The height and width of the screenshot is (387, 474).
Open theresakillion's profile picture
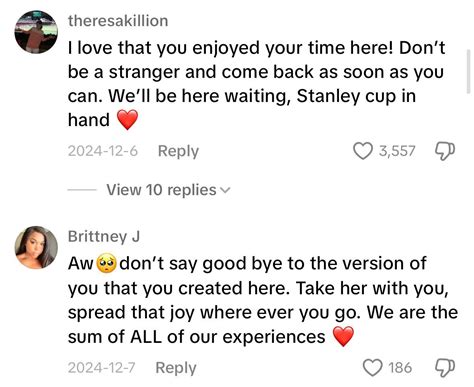36,32
